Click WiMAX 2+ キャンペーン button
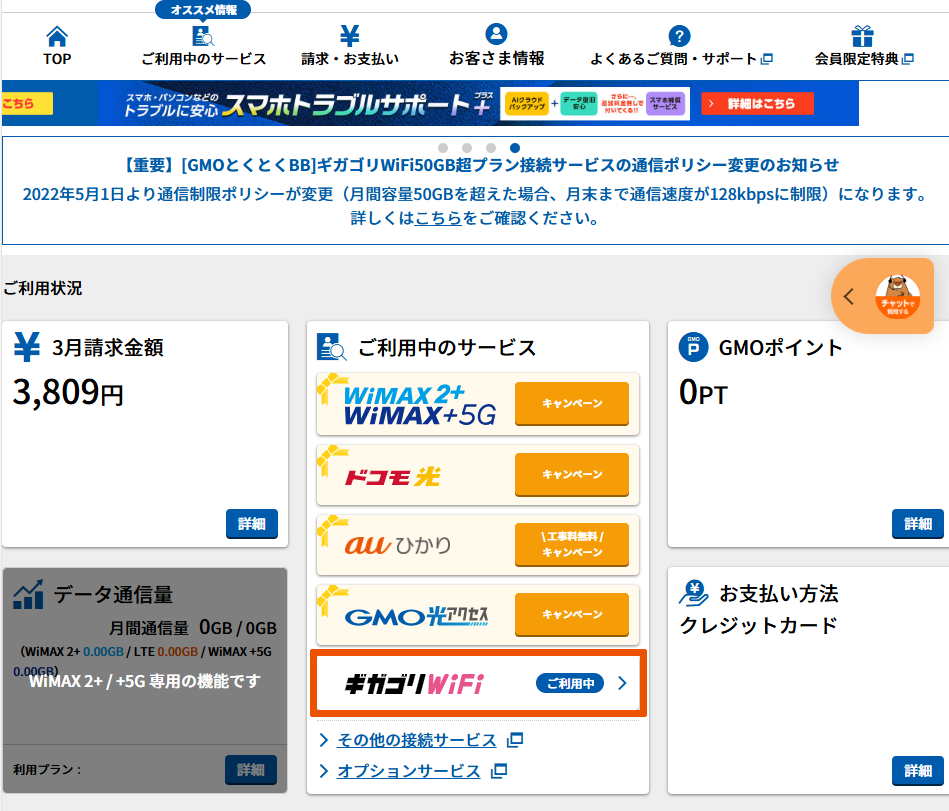This screenshot has height=811, width=949. coord(572,404)
